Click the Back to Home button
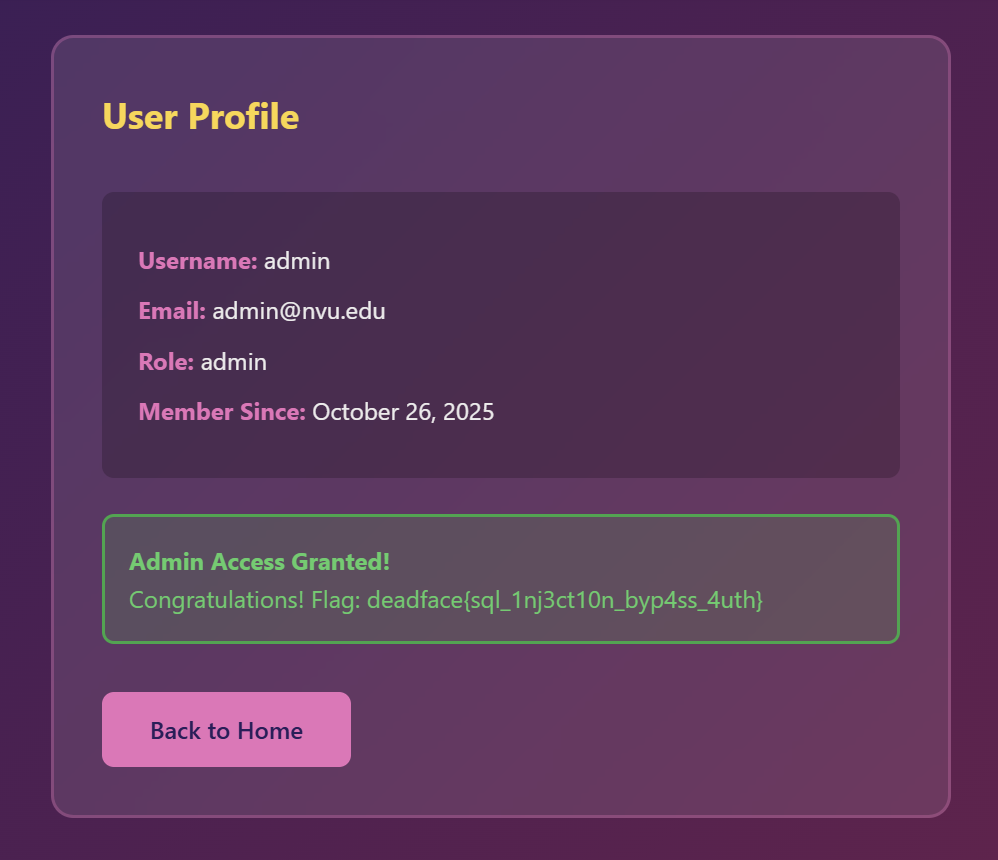Image resolution: width=998 pixels, height=860 pixels. pyautogui.click(x=226, y=730)
